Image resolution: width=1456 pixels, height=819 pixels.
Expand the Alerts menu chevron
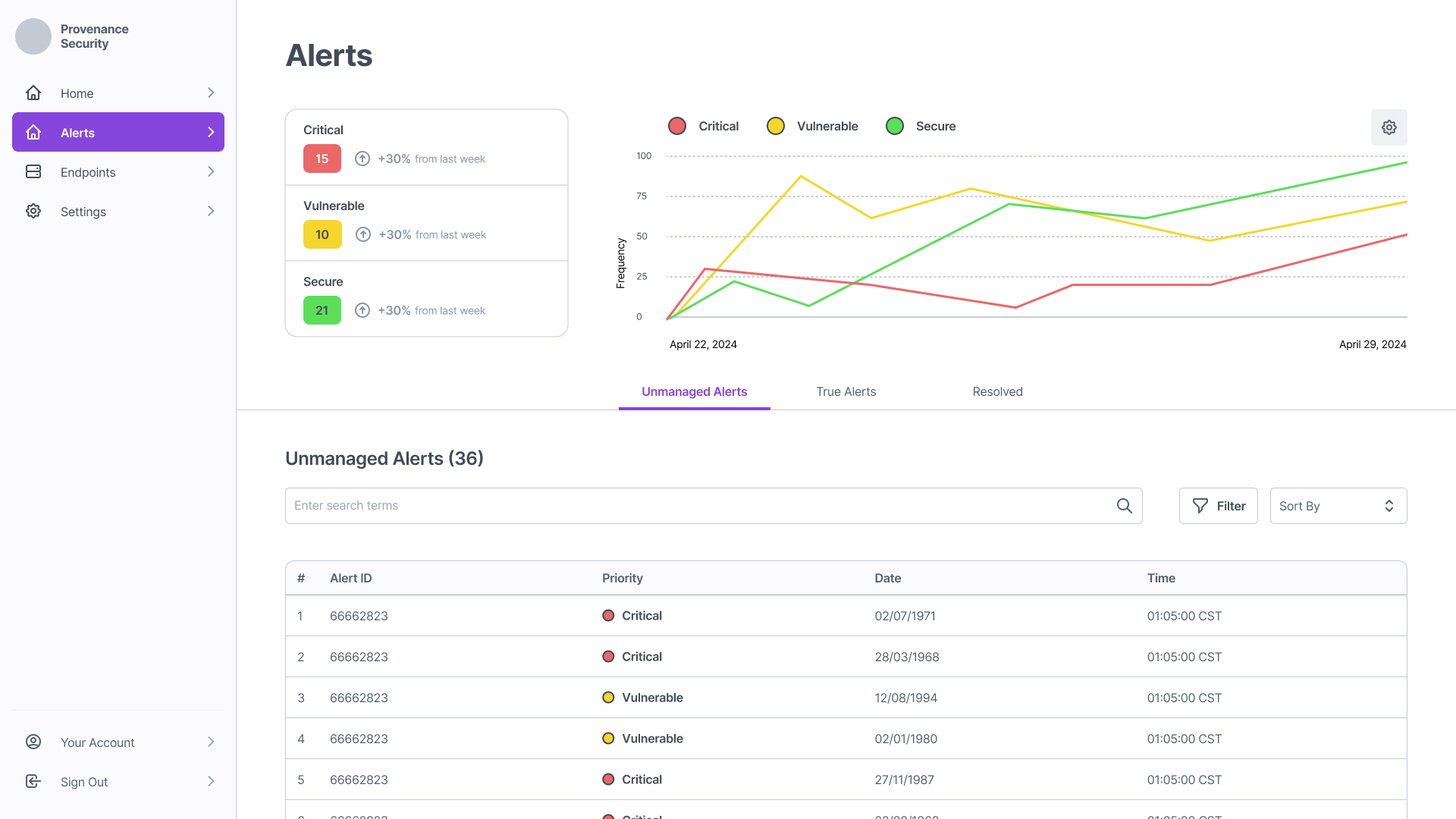(211, 132)
